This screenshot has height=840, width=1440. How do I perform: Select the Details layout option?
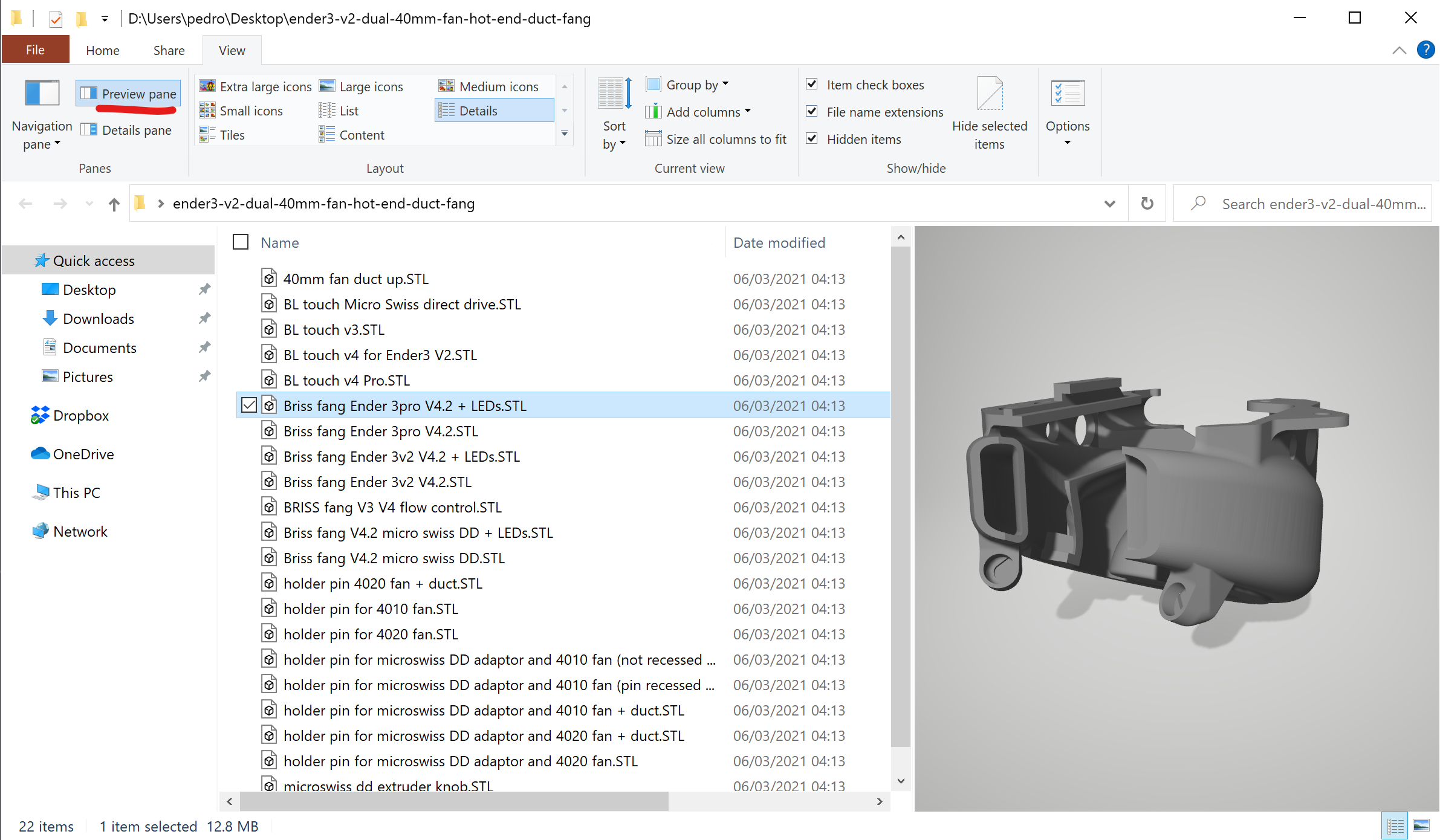[493, 111]
